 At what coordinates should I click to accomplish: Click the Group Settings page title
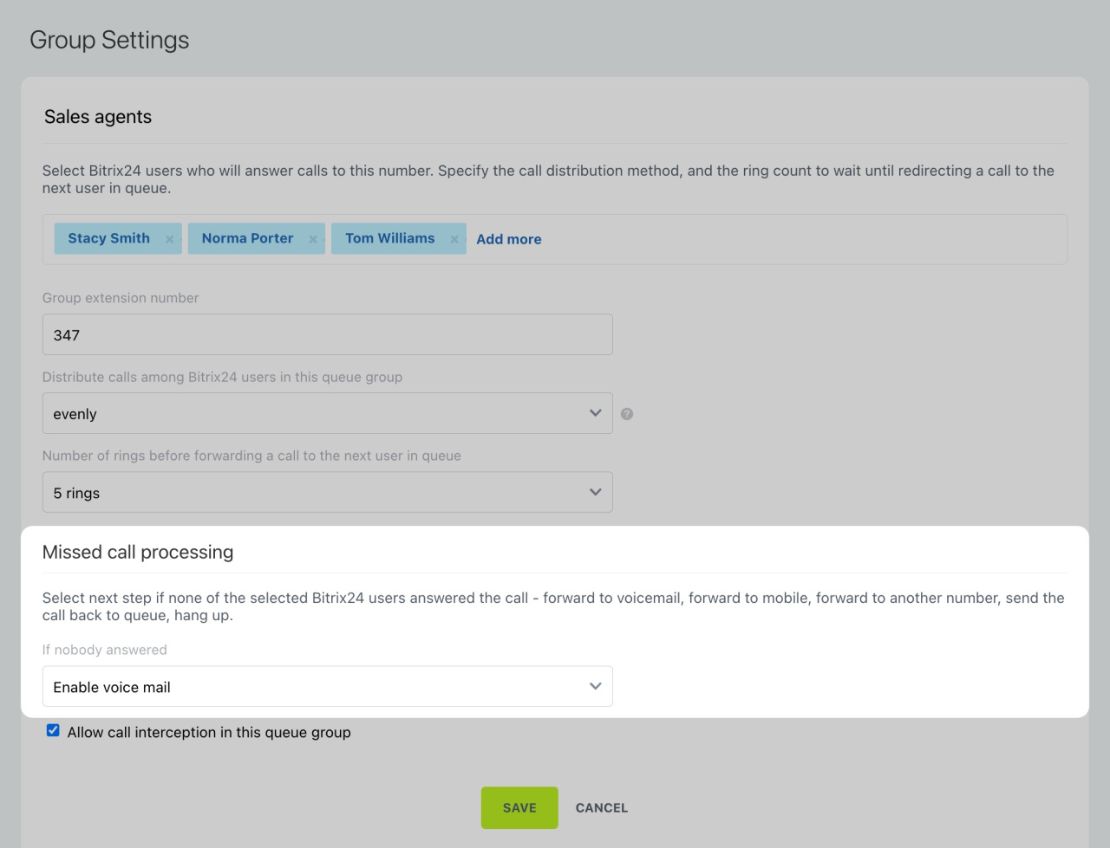click(110, 40)
